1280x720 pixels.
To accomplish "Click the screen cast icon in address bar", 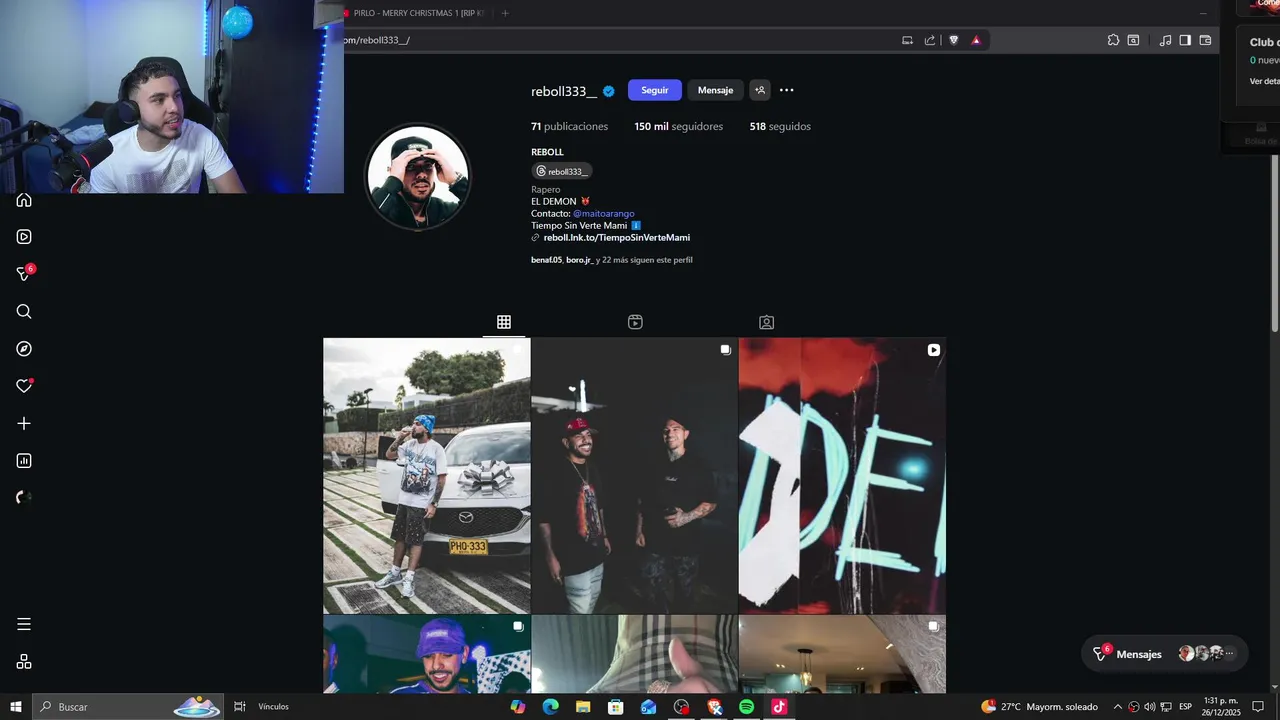I will [x=907, y=40].
